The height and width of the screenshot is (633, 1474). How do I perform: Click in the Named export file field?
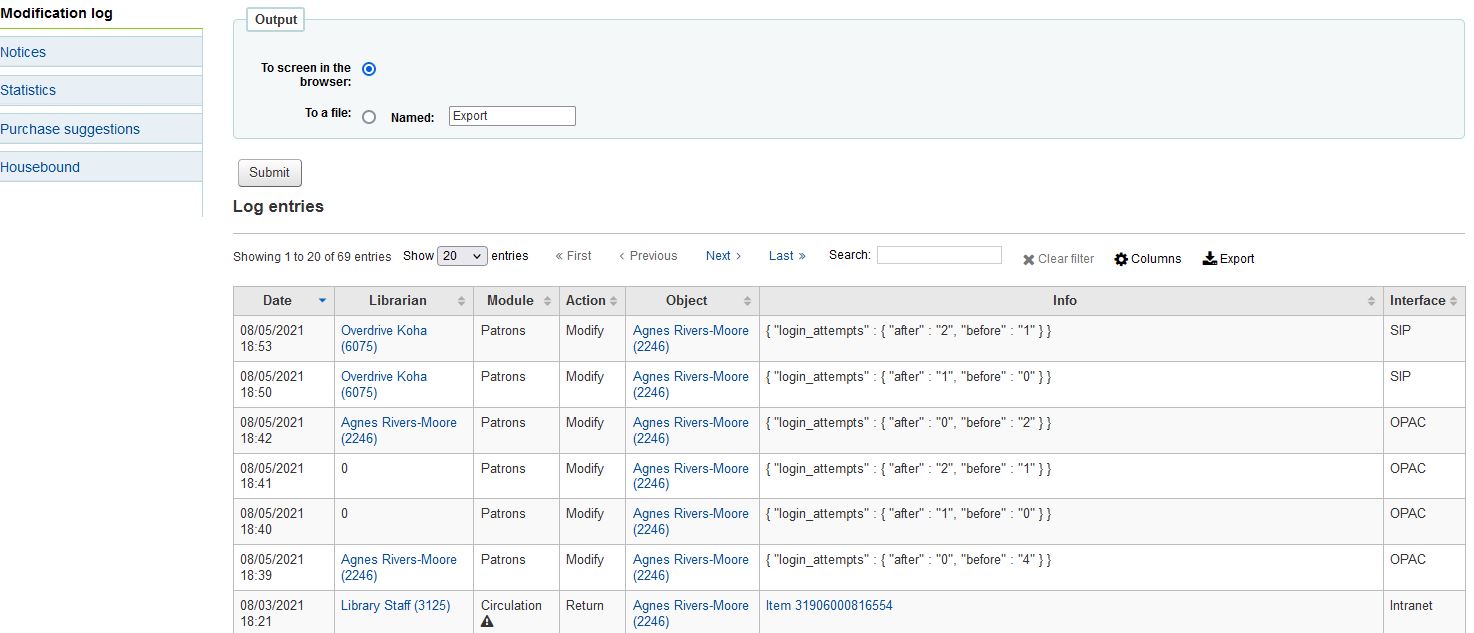click(x=512, y=116)
